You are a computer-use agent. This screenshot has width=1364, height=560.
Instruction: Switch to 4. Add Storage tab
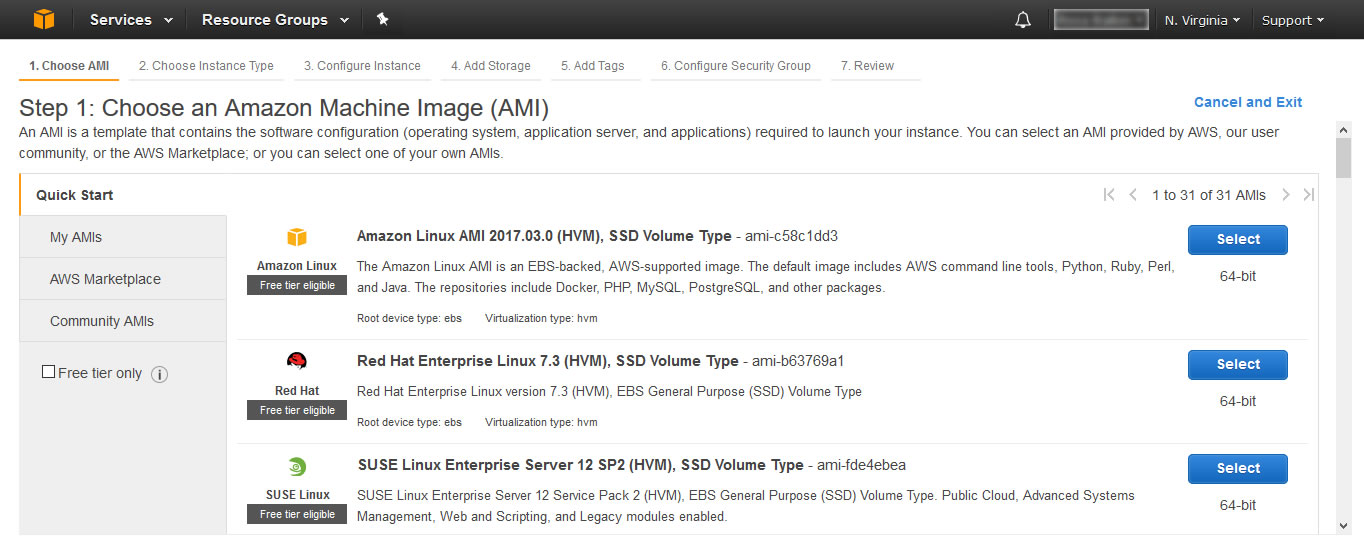[x=490, y=66]
